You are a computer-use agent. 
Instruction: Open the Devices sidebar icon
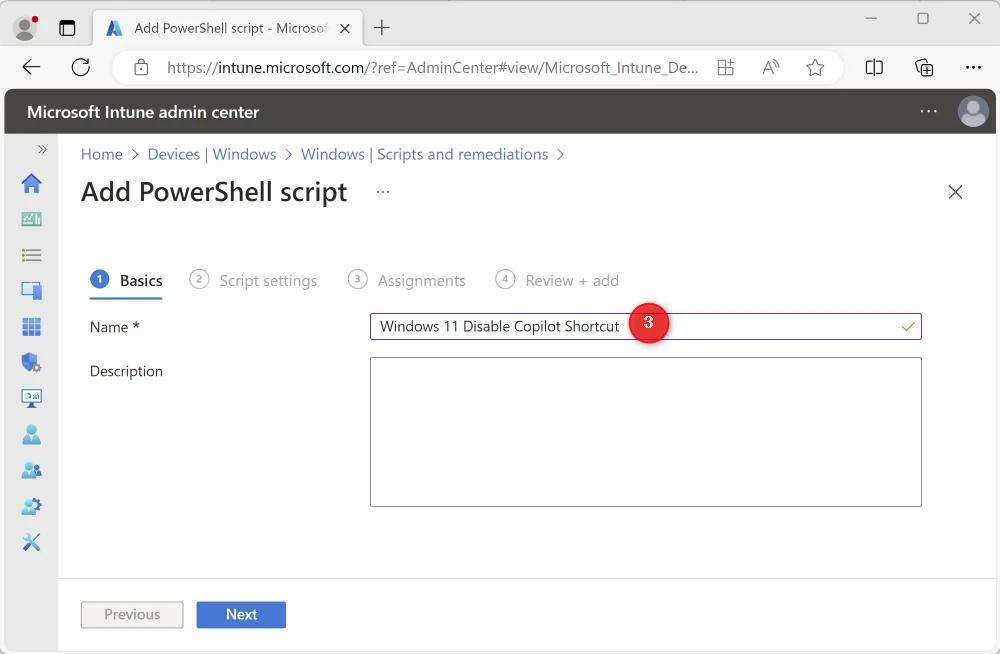[31, 291]
